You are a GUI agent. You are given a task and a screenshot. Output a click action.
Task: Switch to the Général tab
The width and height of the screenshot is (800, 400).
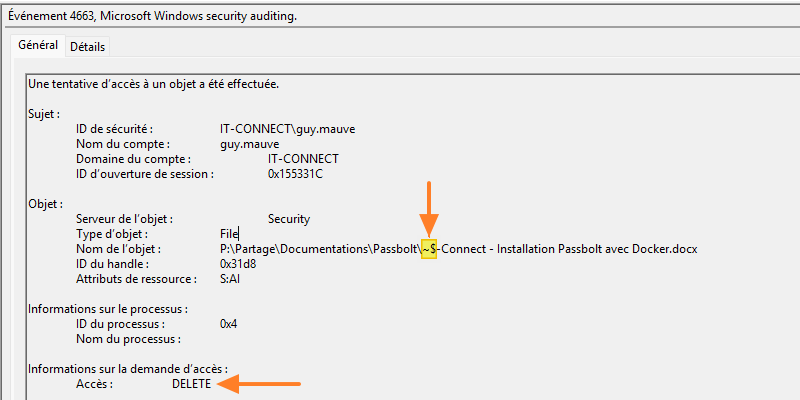tap(38, 46)
